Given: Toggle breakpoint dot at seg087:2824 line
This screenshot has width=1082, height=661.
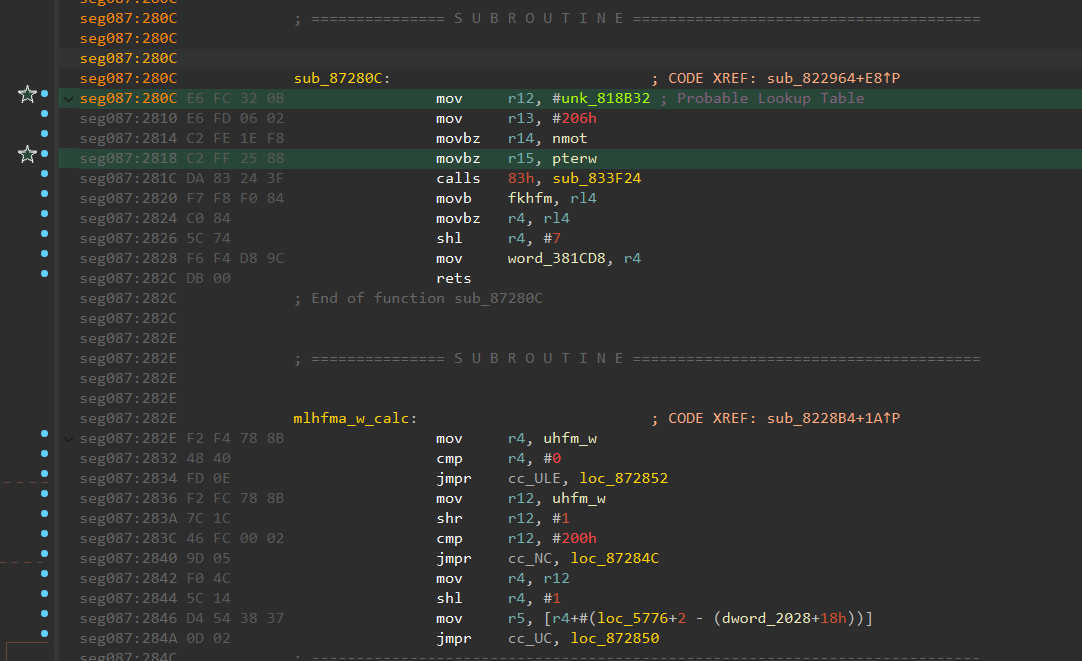Looking at the screenshot, I should 44,213.
